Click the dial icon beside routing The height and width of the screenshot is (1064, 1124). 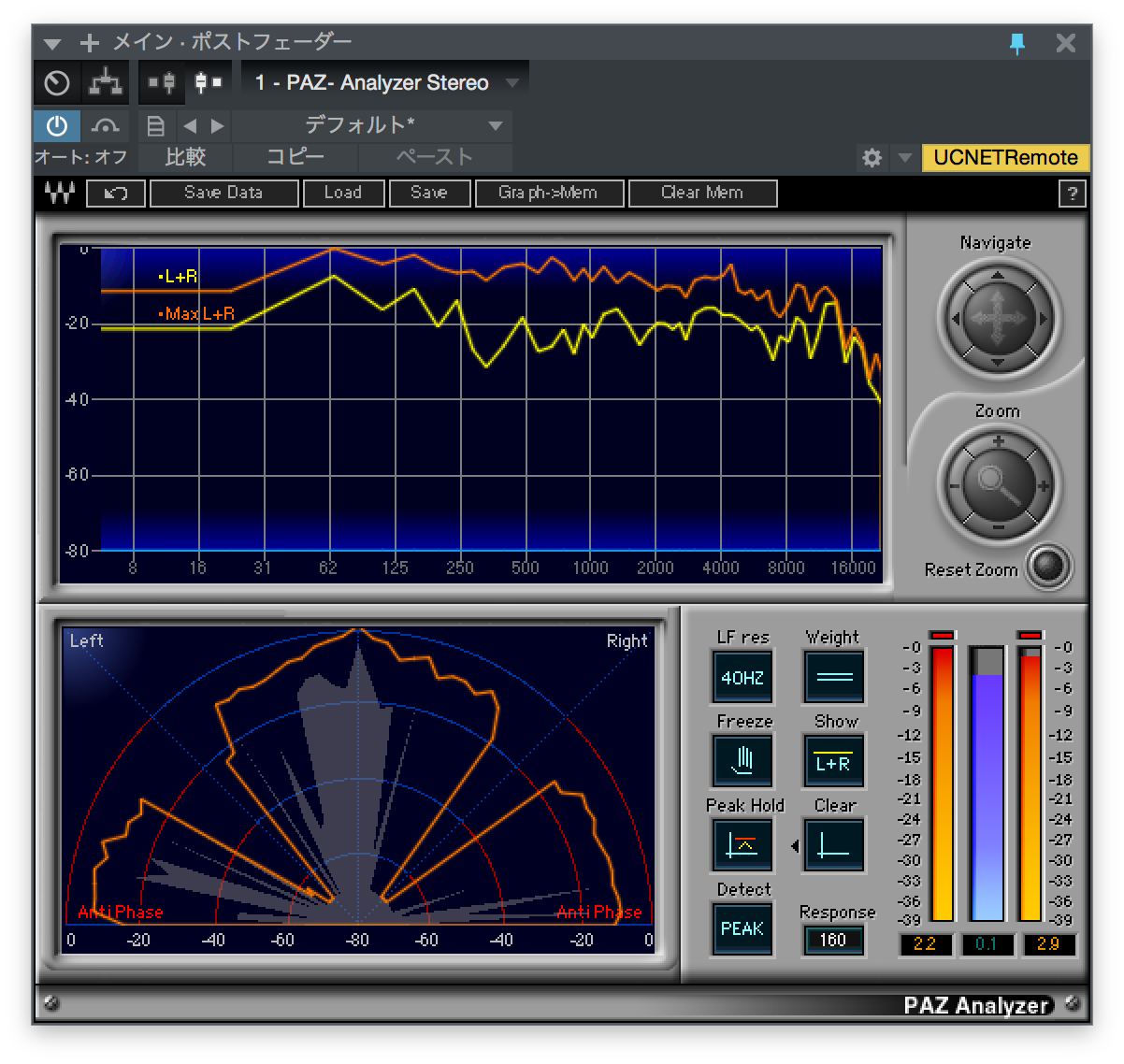coord(57,83)
